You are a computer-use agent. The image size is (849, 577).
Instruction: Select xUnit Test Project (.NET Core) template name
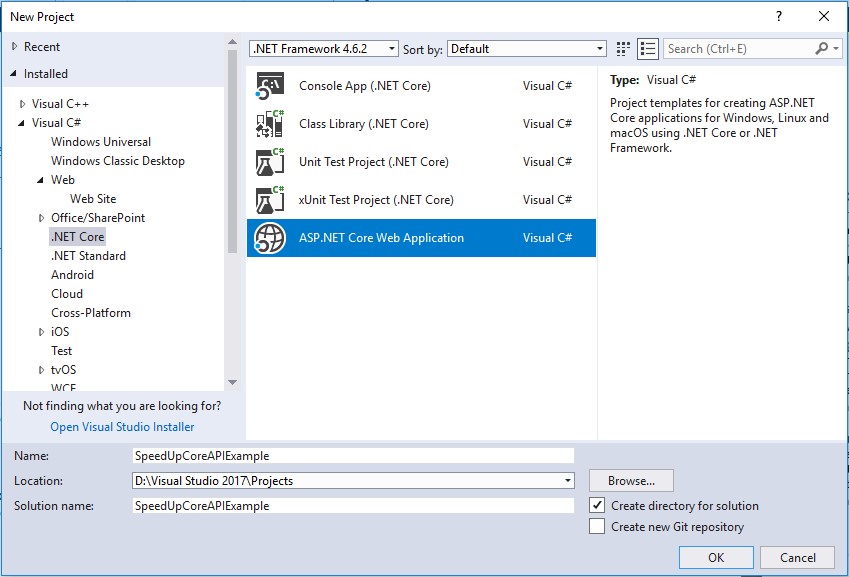[x=376, y=199]
